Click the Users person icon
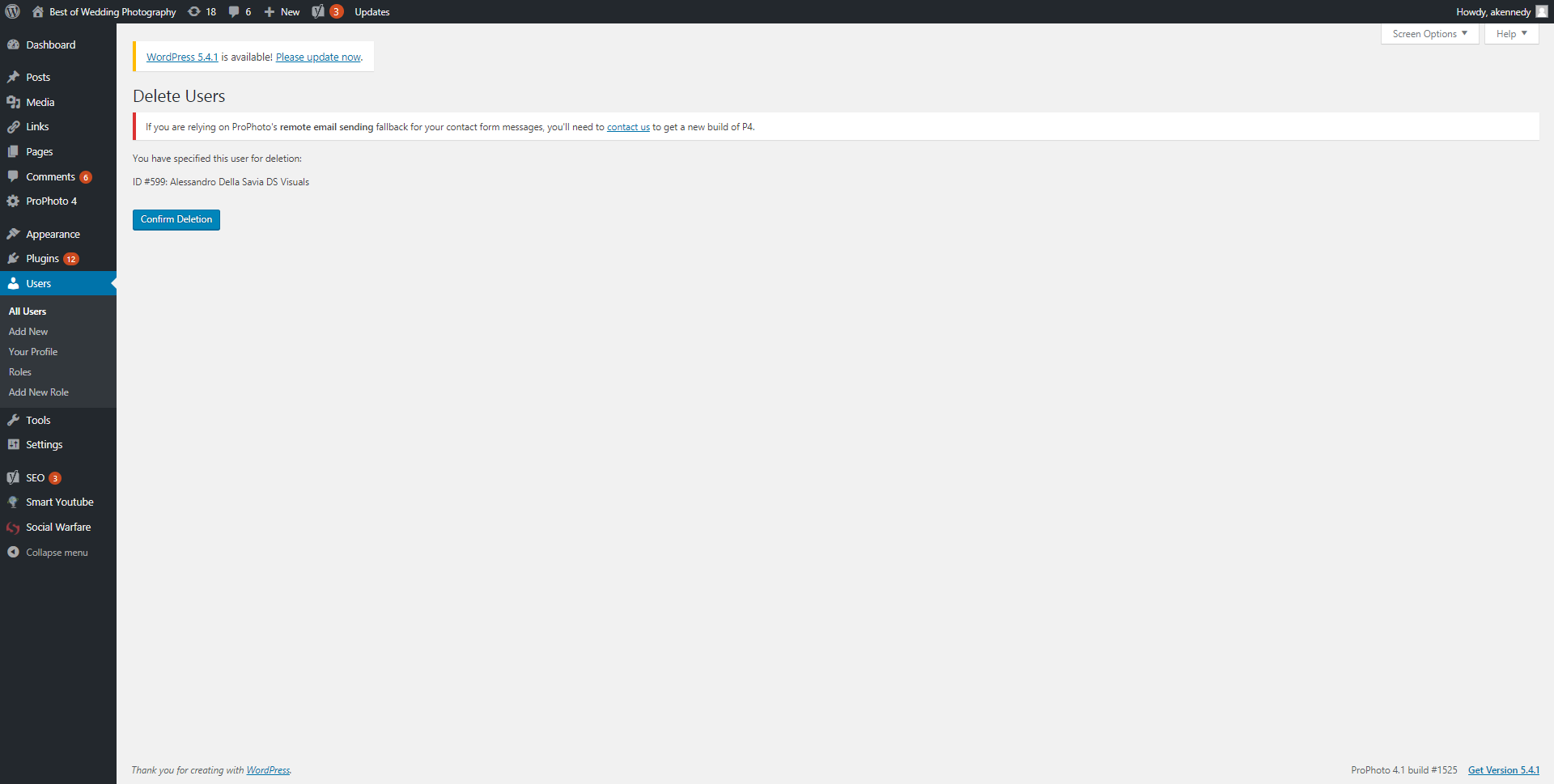Image resolution: width=1554 pixels, height=784 pixels. click(13, 283)
